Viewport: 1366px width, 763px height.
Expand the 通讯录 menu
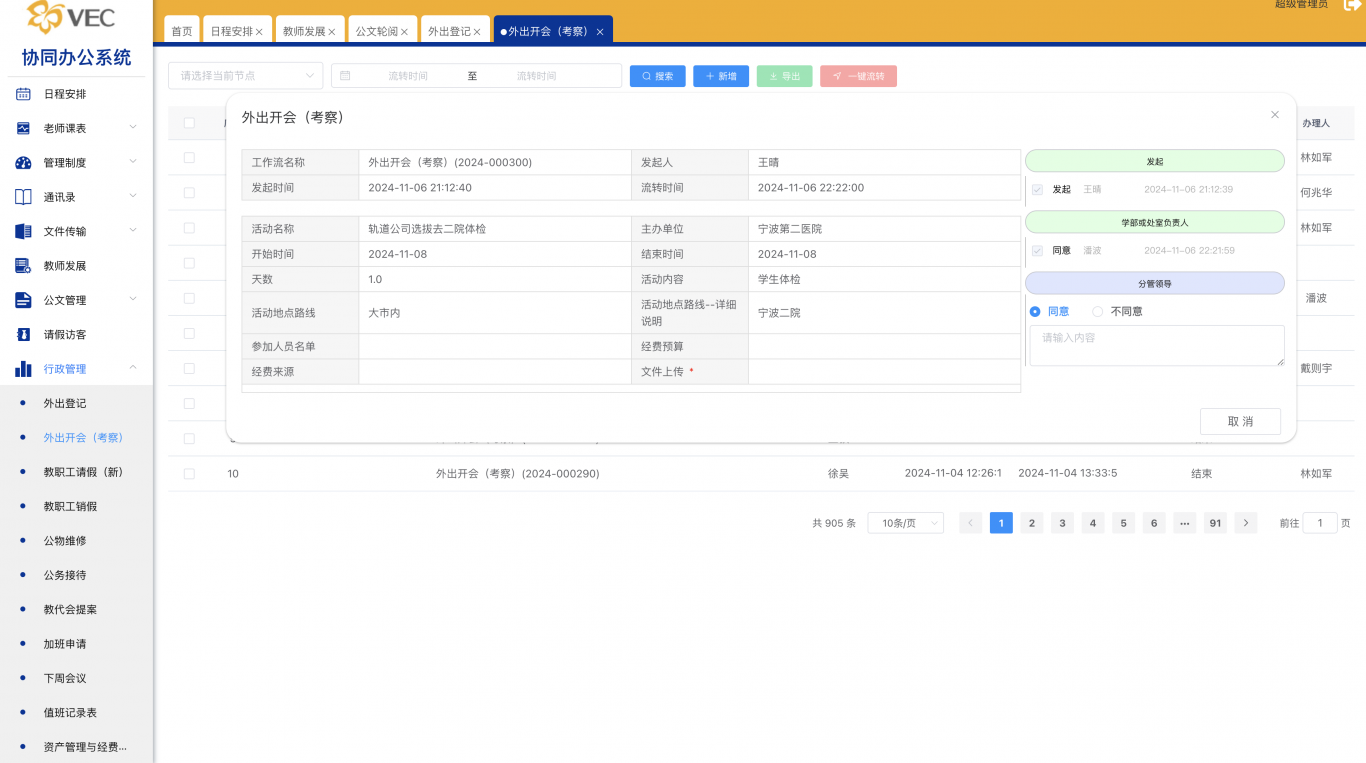[x=133, y=197]
